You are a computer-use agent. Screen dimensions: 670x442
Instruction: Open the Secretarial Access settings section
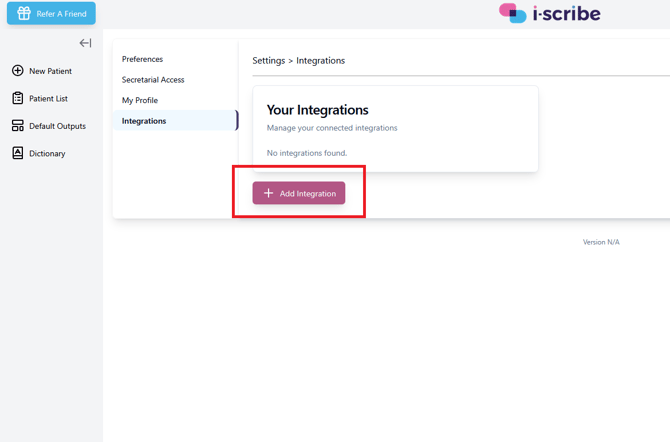coord(153,80)
